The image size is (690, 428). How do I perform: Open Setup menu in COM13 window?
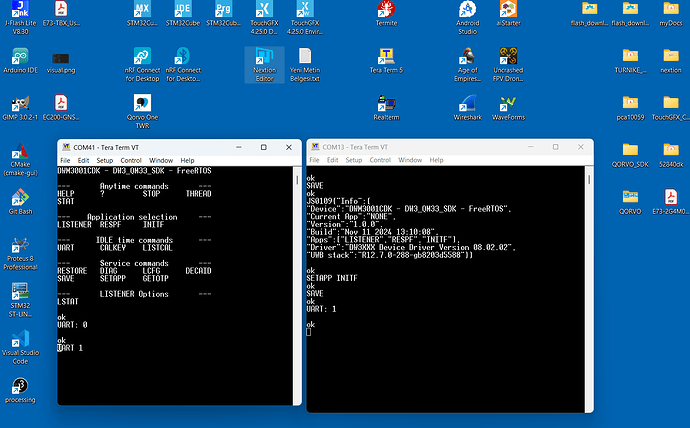click(x=354, y=160)
